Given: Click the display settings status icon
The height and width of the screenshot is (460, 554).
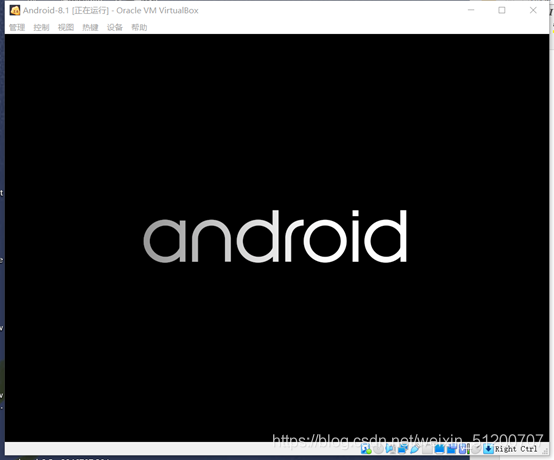Looking at the screenshot, I should coord(440,449).
